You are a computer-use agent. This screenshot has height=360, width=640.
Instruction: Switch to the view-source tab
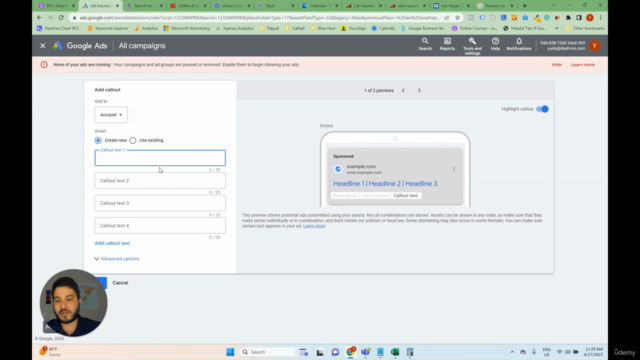pos(408,6)
